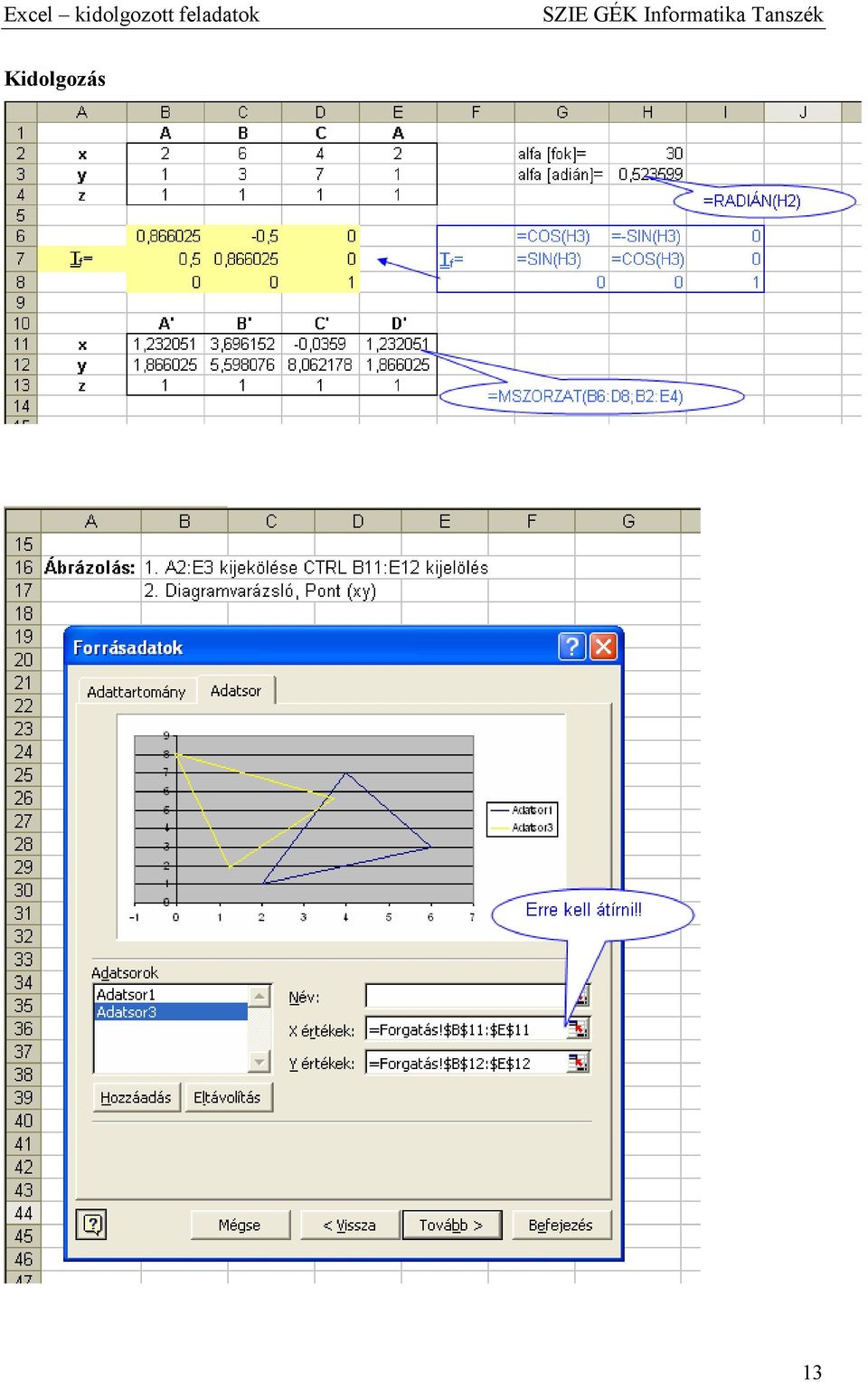Image resolution: width=868 pixels, height=1382 pixels.
Task: Select column H header in the upper sheet
Action: [x=647, y=112]
